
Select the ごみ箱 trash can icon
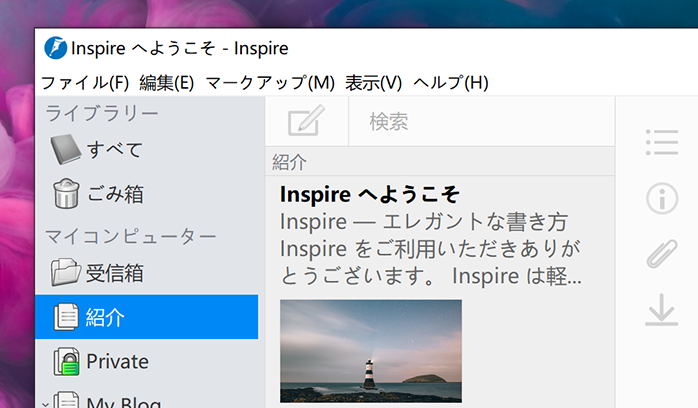(66, 193)
